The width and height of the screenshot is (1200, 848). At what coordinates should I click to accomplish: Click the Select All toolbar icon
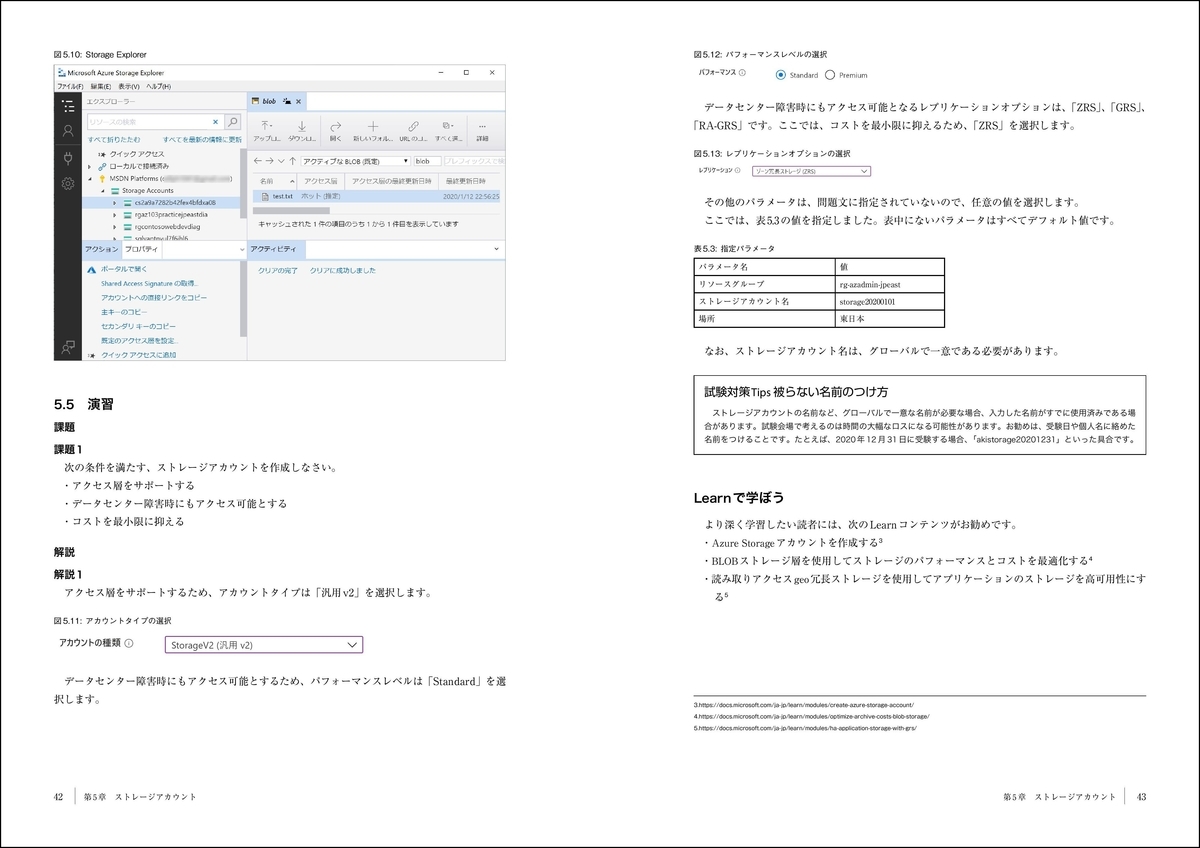tap(446, 126)
